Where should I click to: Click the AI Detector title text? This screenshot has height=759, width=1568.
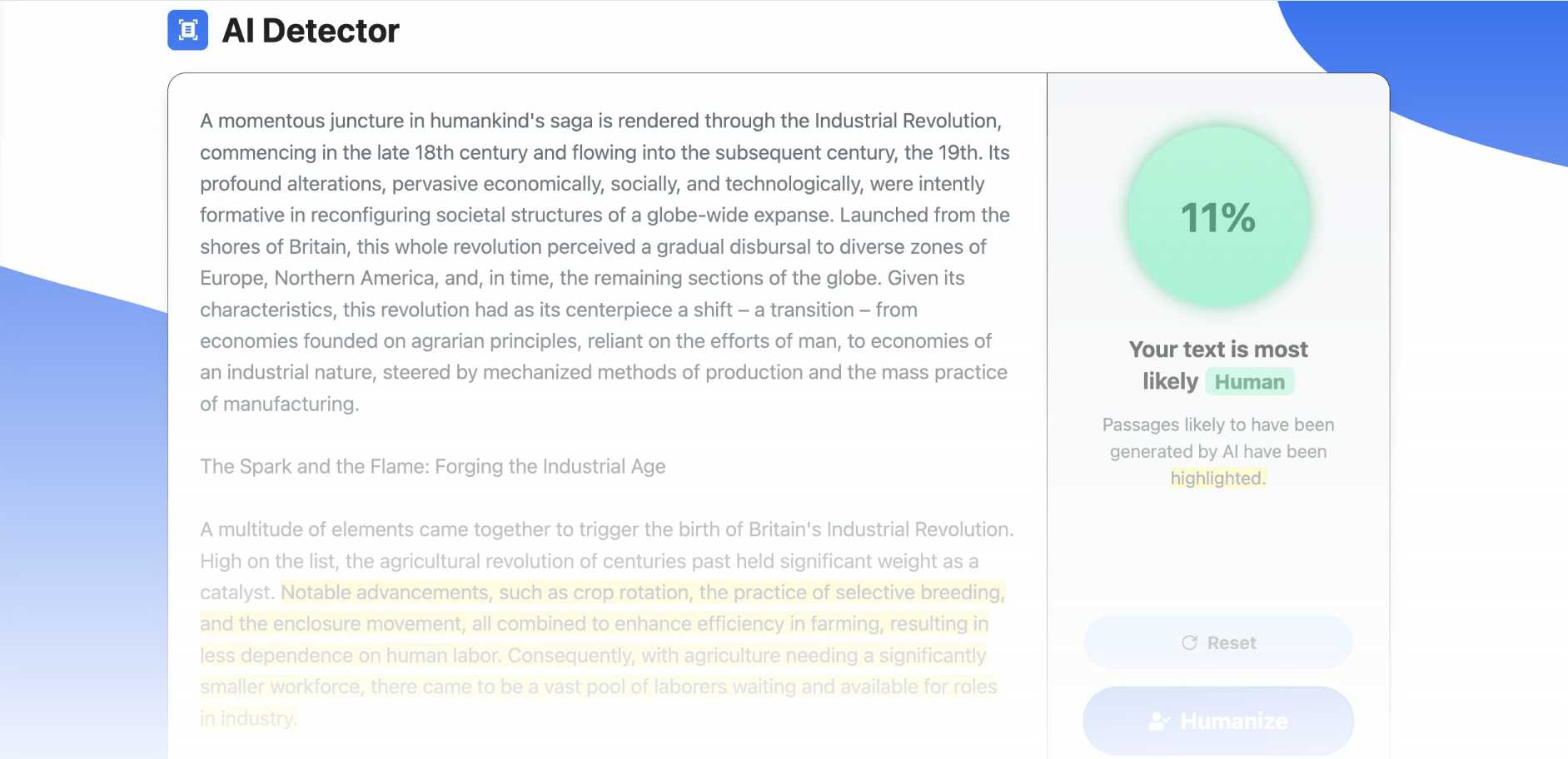coord(310,31)
